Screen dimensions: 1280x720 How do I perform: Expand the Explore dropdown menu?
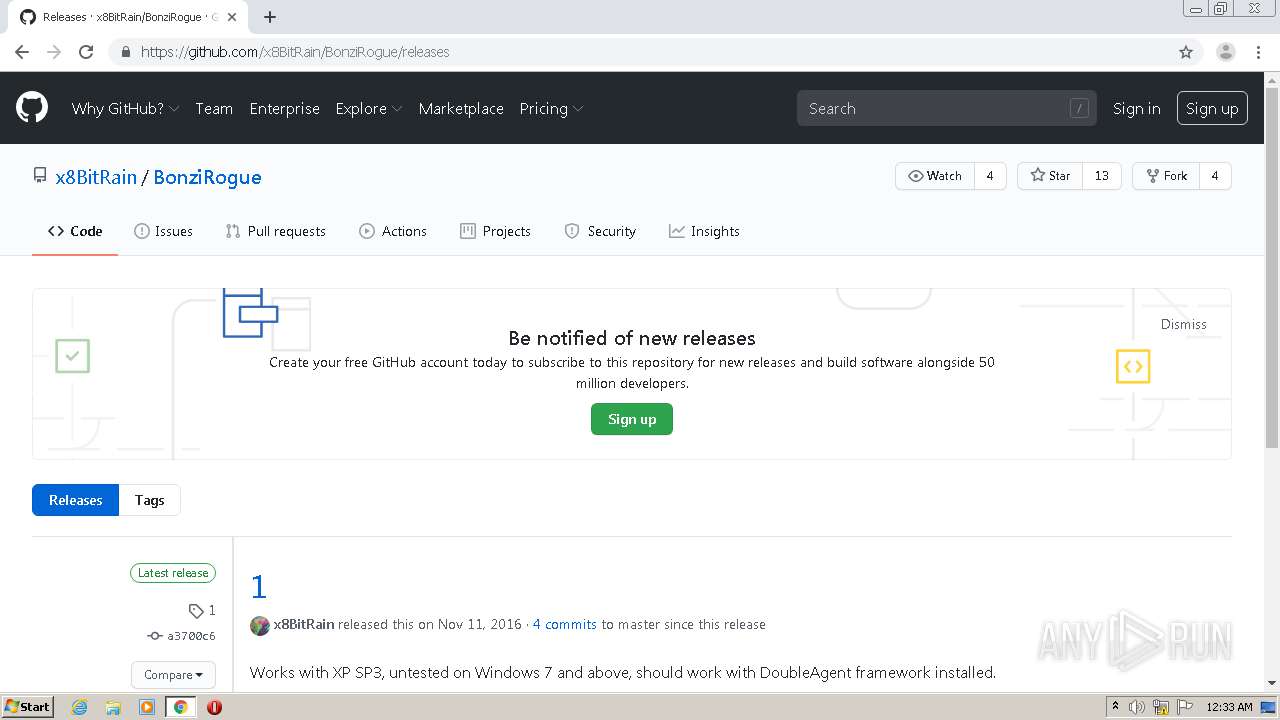pyautogui.click(x=369, y=108)
